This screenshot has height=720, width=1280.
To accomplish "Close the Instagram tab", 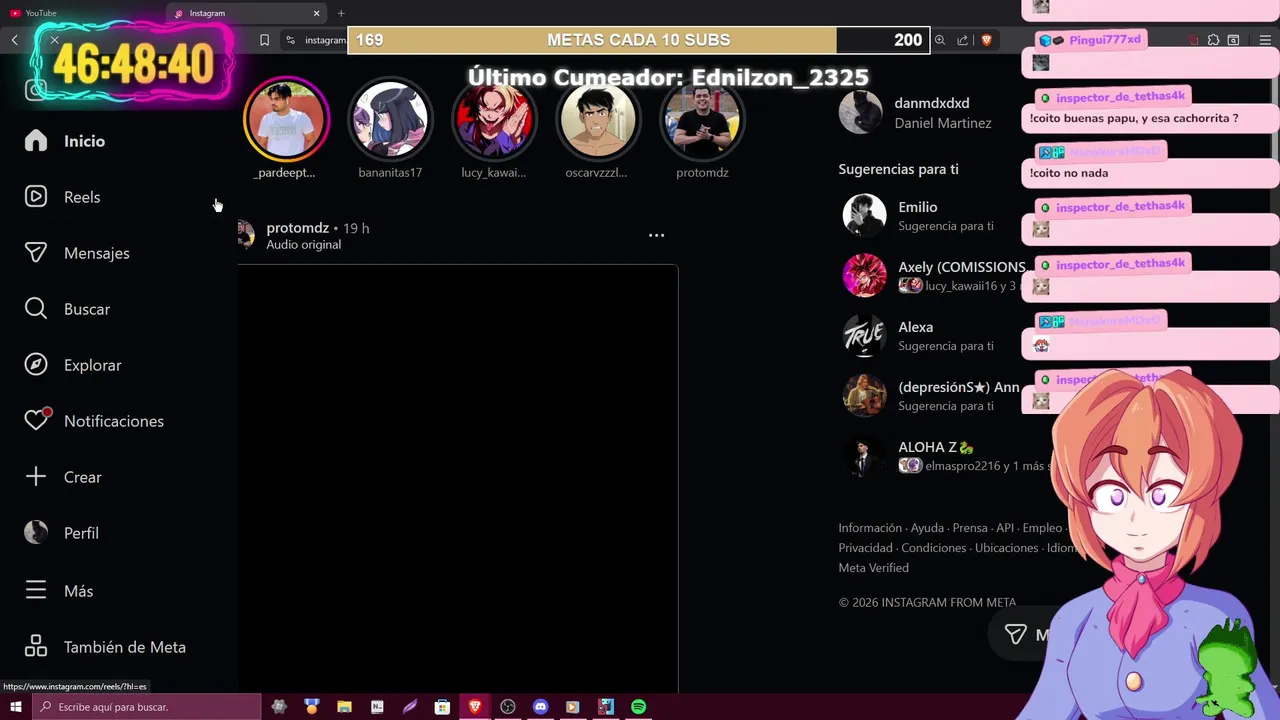I will 317,13.
